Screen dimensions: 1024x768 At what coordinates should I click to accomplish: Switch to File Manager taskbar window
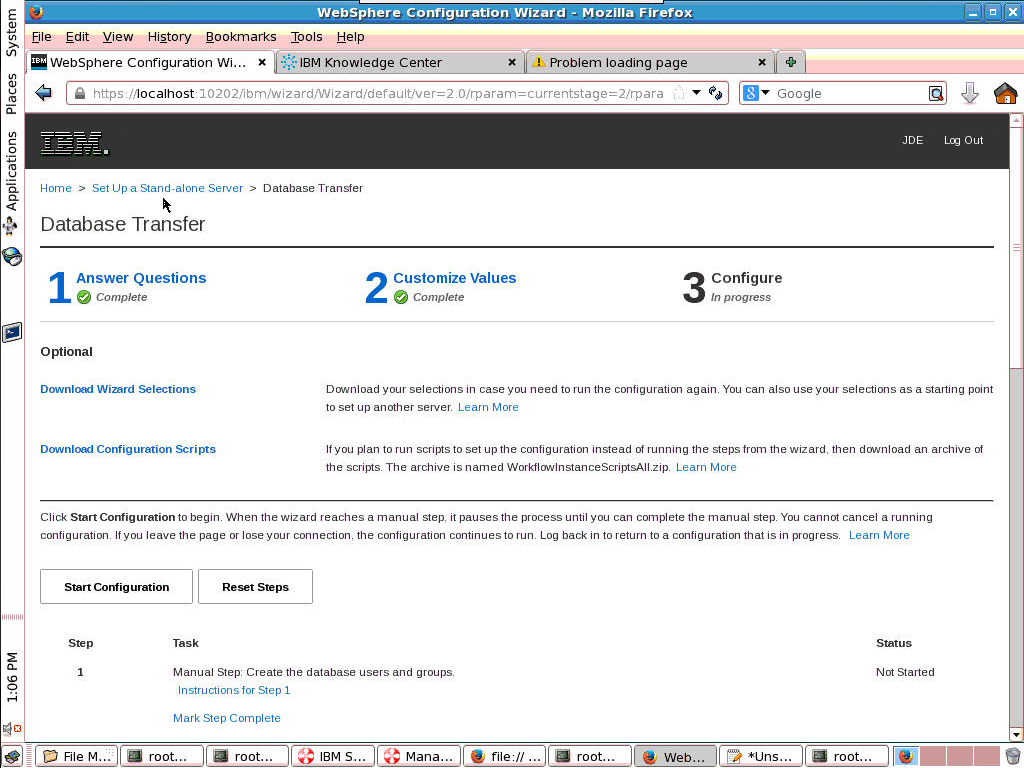76,756
